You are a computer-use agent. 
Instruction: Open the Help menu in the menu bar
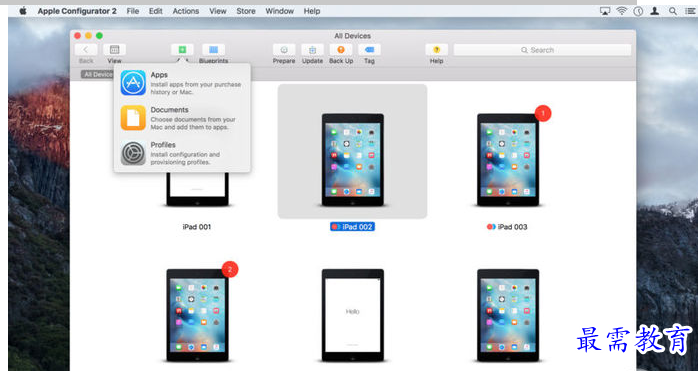(x=312, y=11)
